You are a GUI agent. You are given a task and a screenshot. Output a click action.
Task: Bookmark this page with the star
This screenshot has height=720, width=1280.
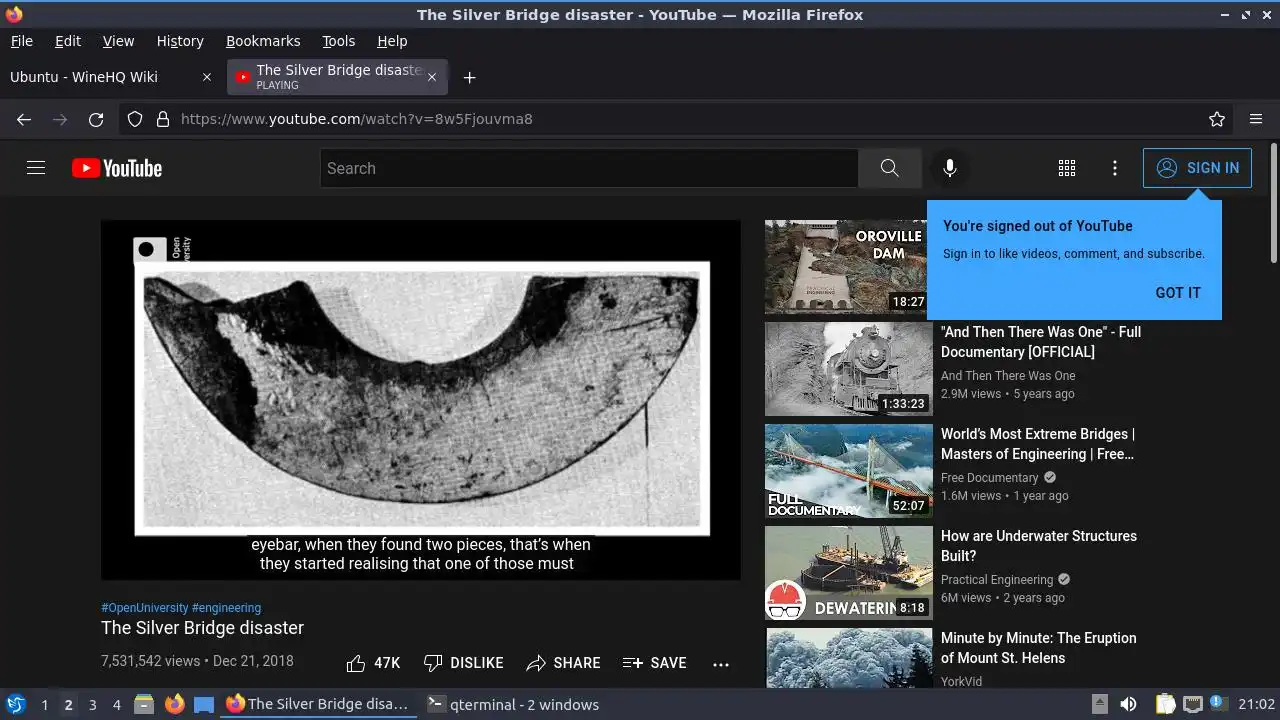[1217, 119]
